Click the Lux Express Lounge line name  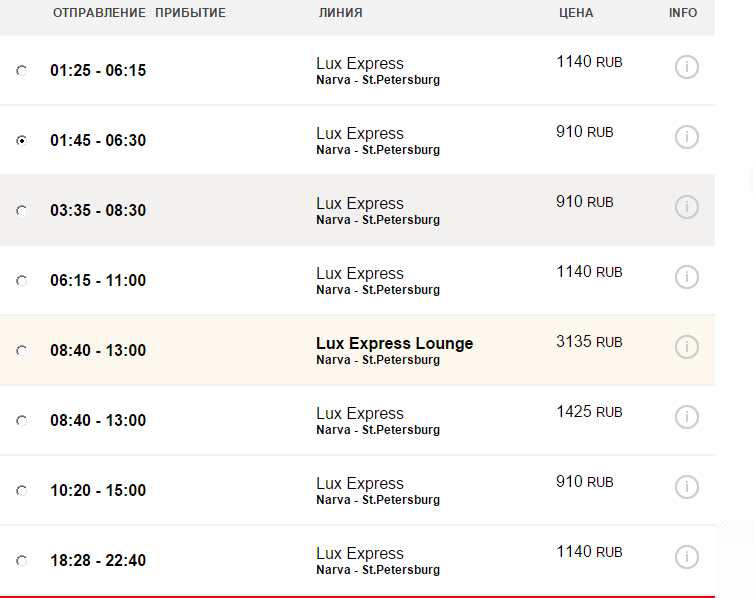click(394, 343)
